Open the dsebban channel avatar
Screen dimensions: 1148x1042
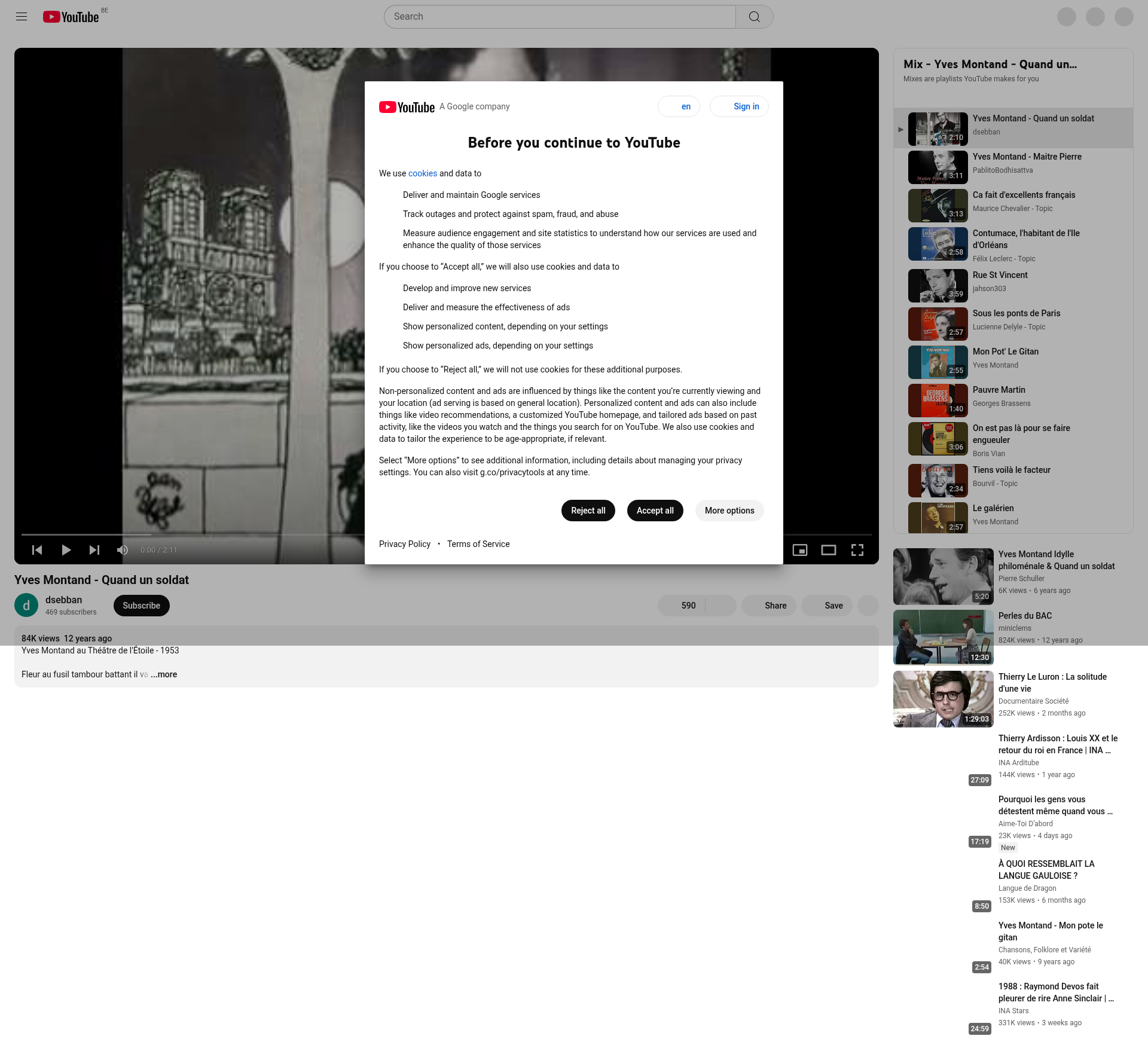[26, 606]
